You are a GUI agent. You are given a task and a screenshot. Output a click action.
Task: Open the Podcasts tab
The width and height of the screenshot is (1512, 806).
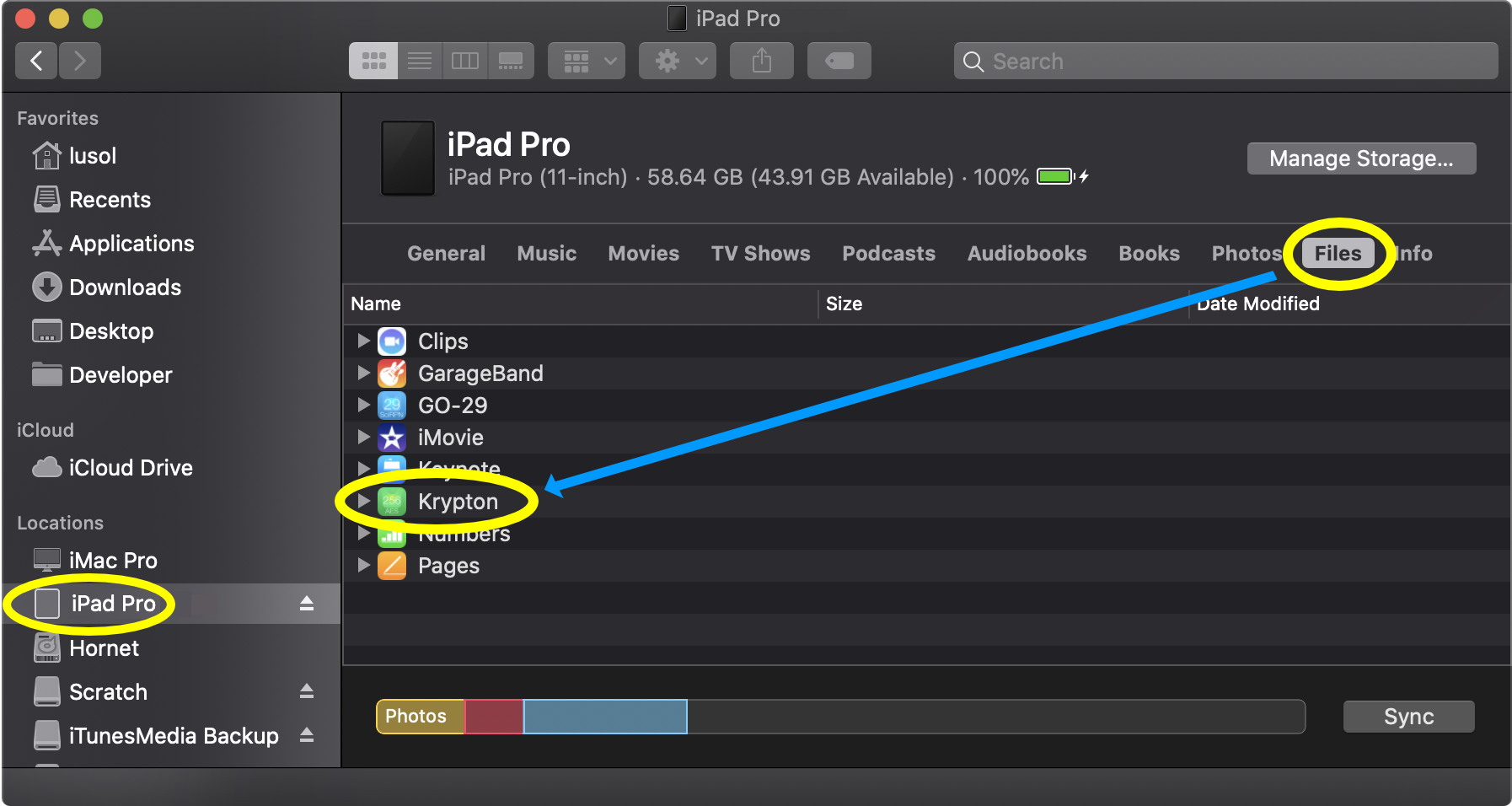[x=888, y=254]
